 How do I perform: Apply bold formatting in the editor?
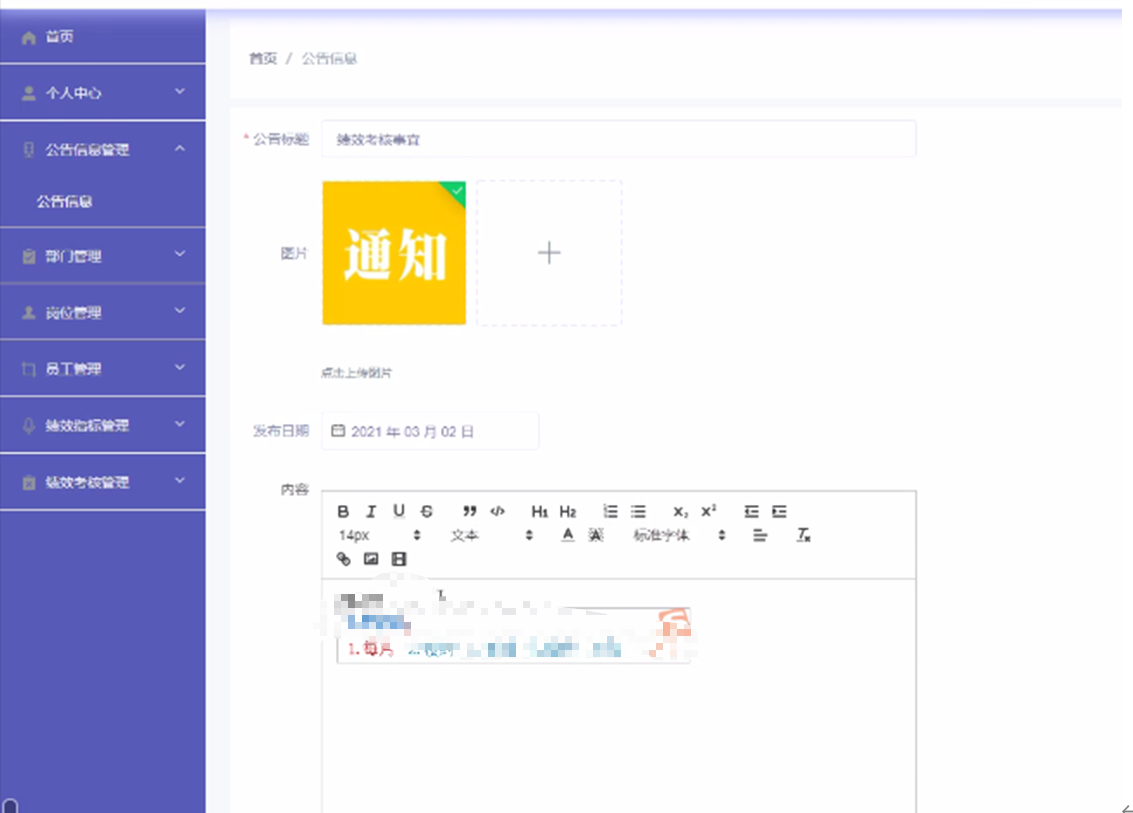[x=341, y=511]
